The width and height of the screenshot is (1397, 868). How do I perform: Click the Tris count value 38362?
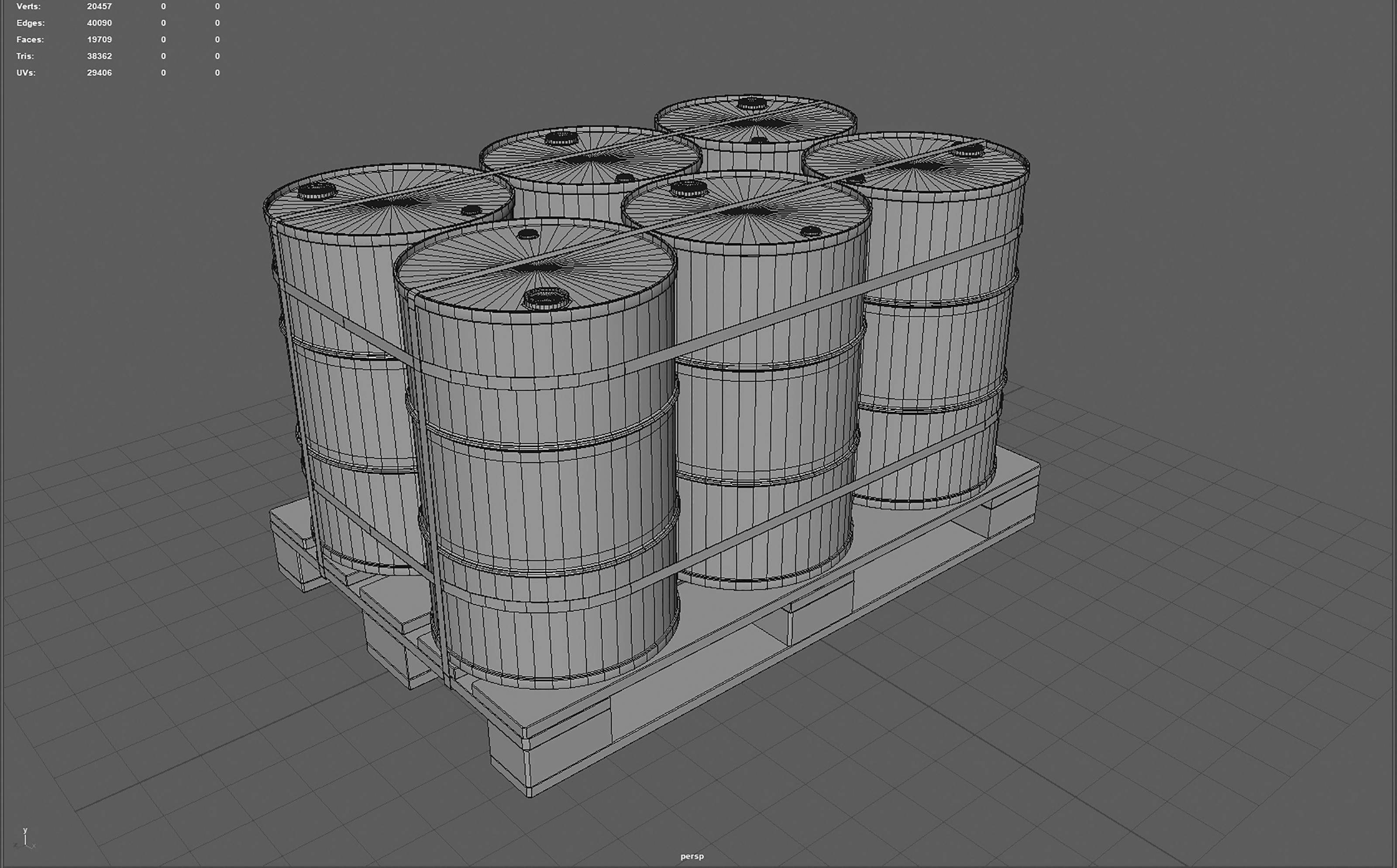100,56
